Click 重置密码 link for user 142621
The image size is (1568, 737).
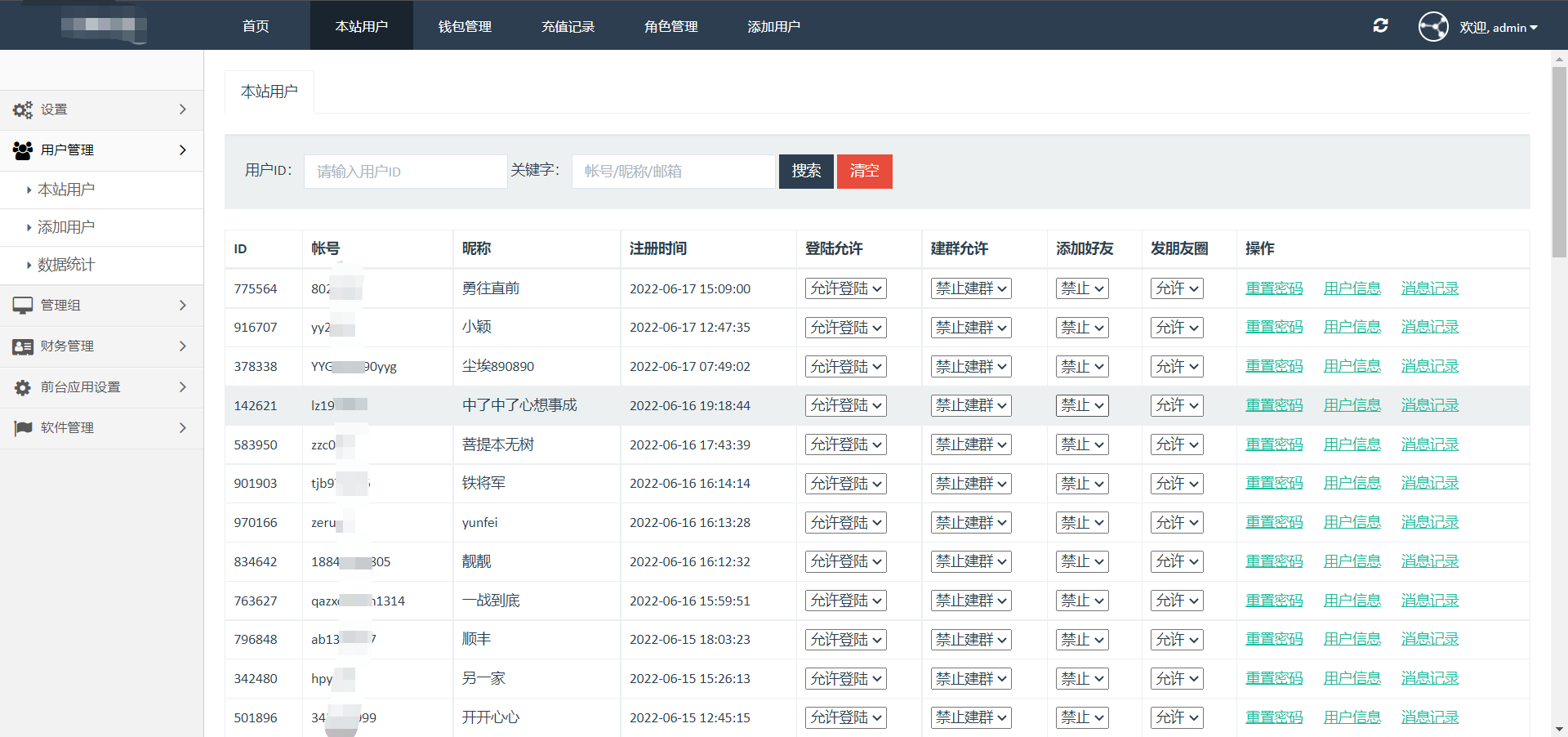point(1273,405)
